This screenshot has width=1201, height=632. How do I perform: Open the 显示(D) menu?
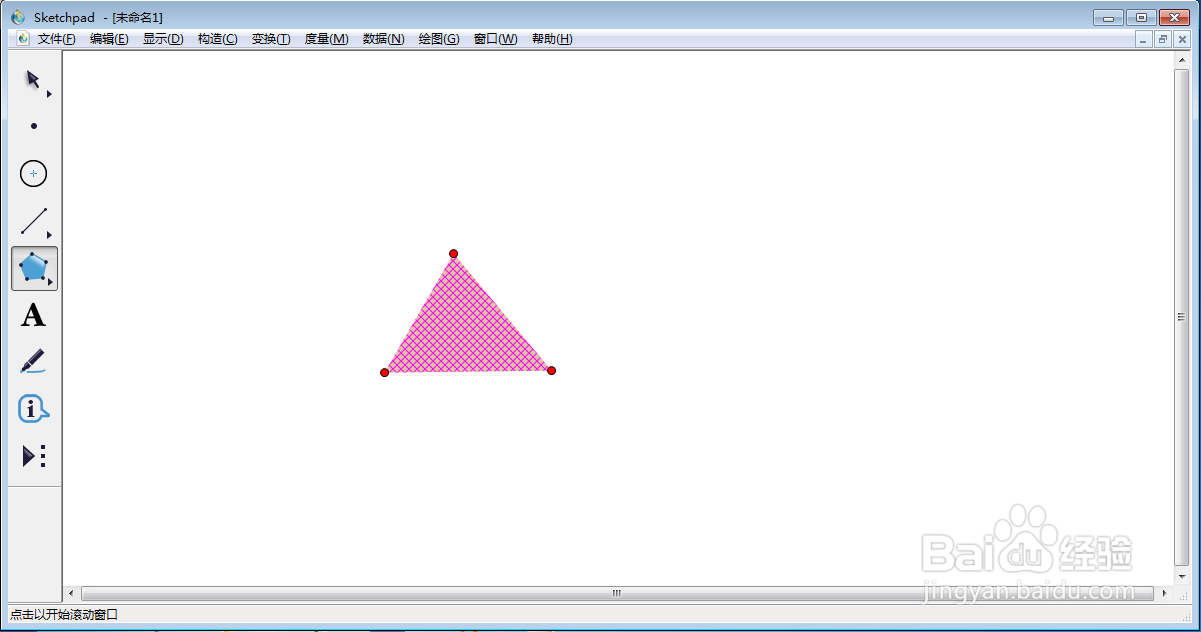163,39
